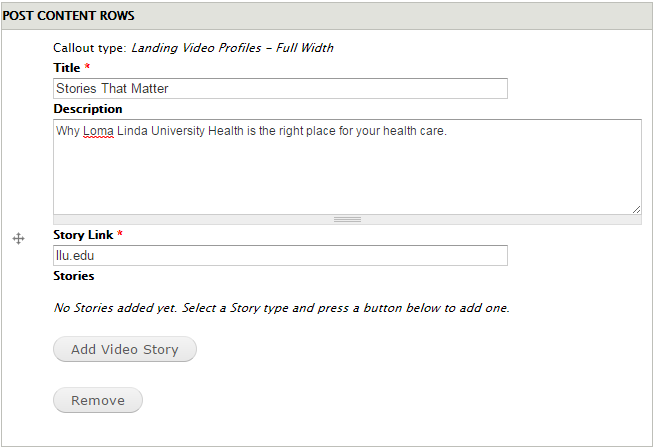Click the grippie bar below the Description box

[x=347, y=220]
